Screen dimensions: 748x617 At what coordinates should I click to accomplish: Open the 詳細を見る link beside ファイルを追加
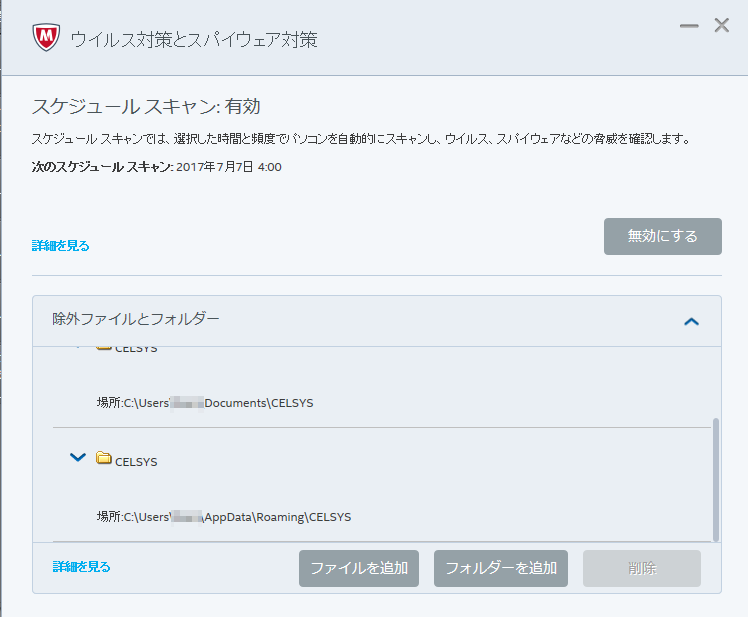(82, 567)
